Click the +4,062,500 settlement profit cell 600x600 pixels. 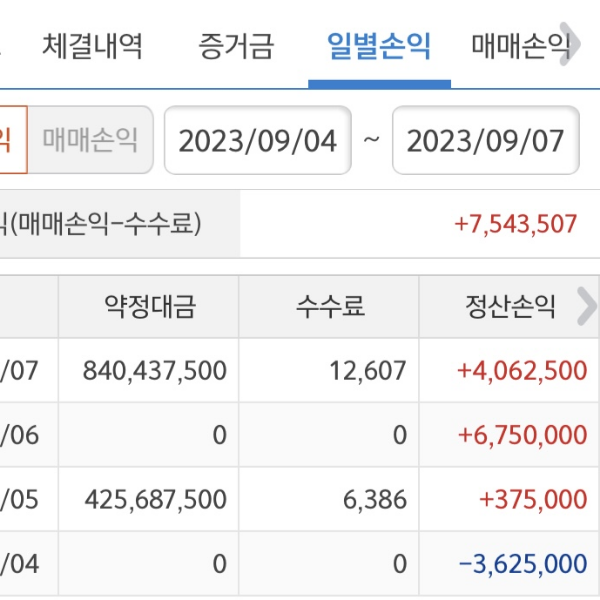point(521,371)
